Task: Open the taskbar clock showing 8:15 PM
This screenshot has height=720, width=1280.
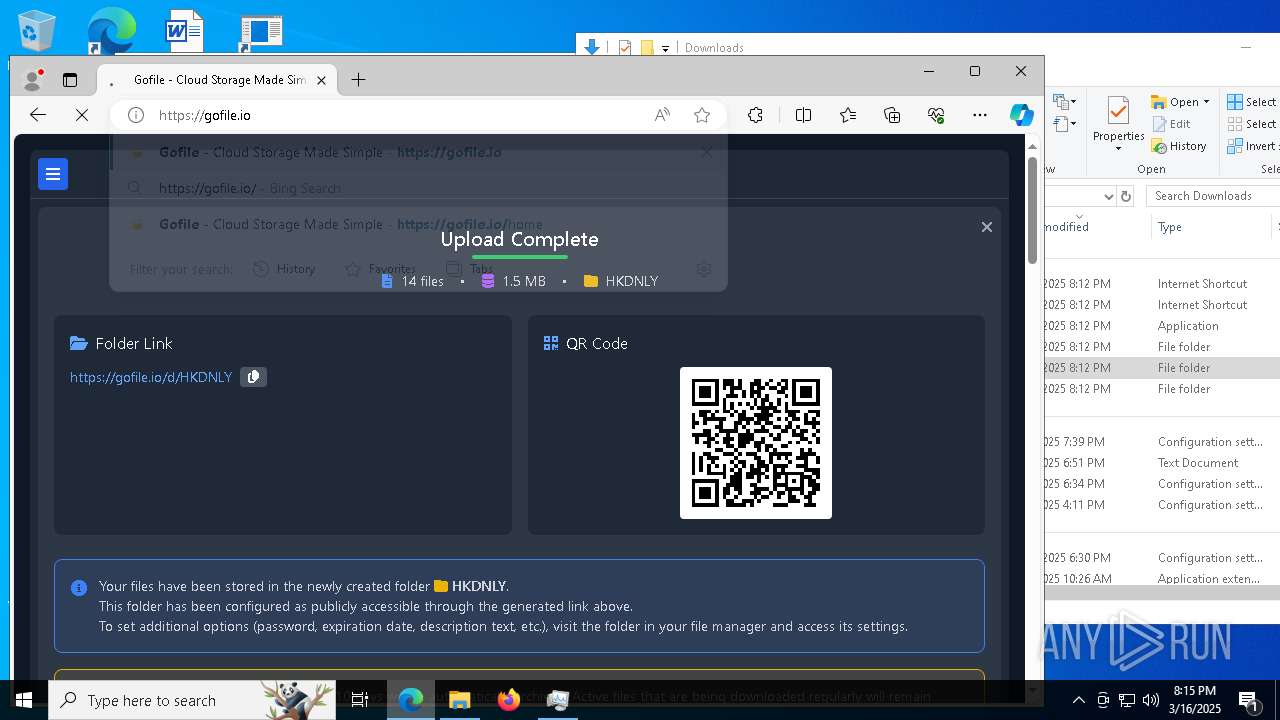Action: (1195, 700)
